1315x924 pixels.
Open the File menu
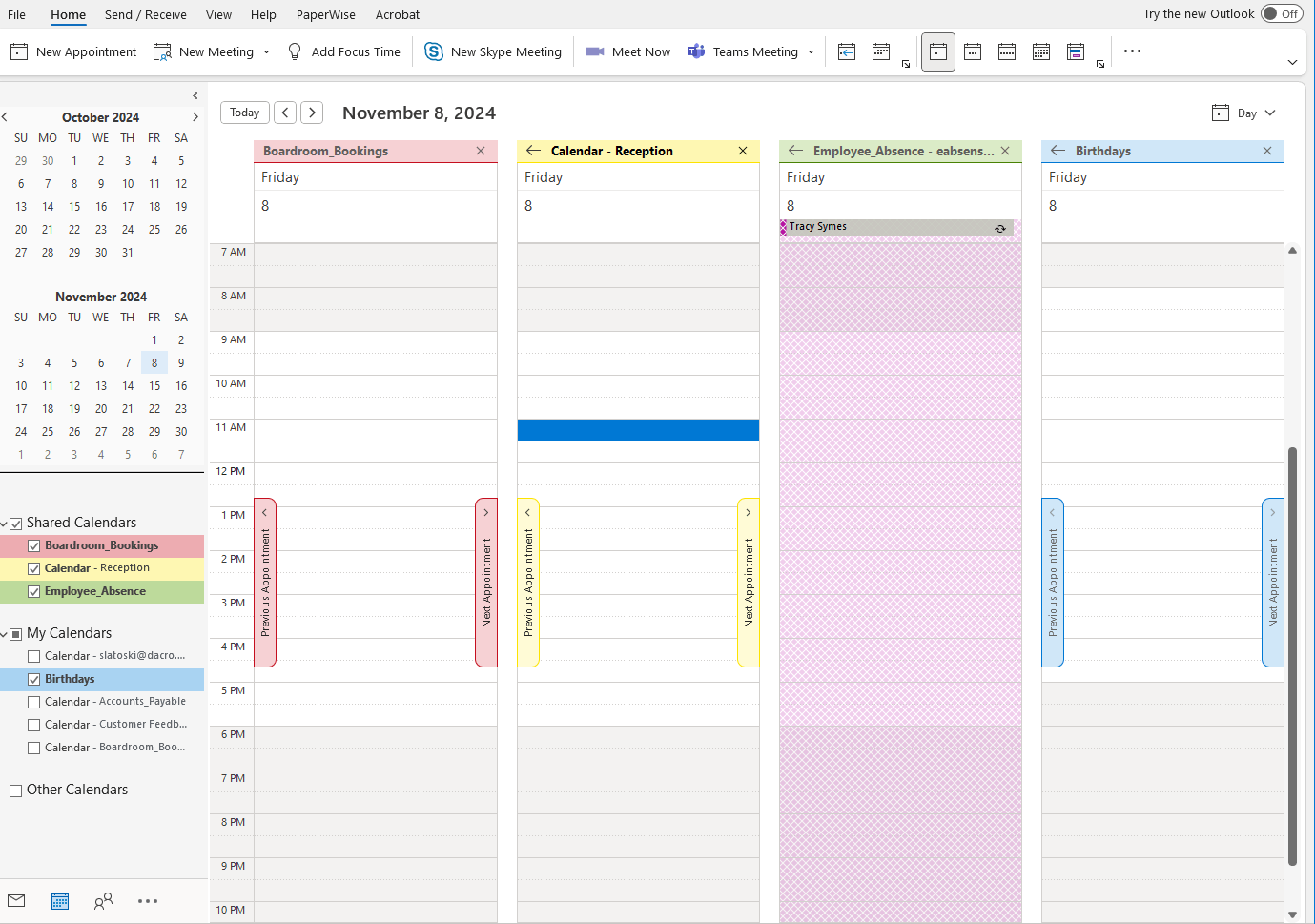pos(17,14)
